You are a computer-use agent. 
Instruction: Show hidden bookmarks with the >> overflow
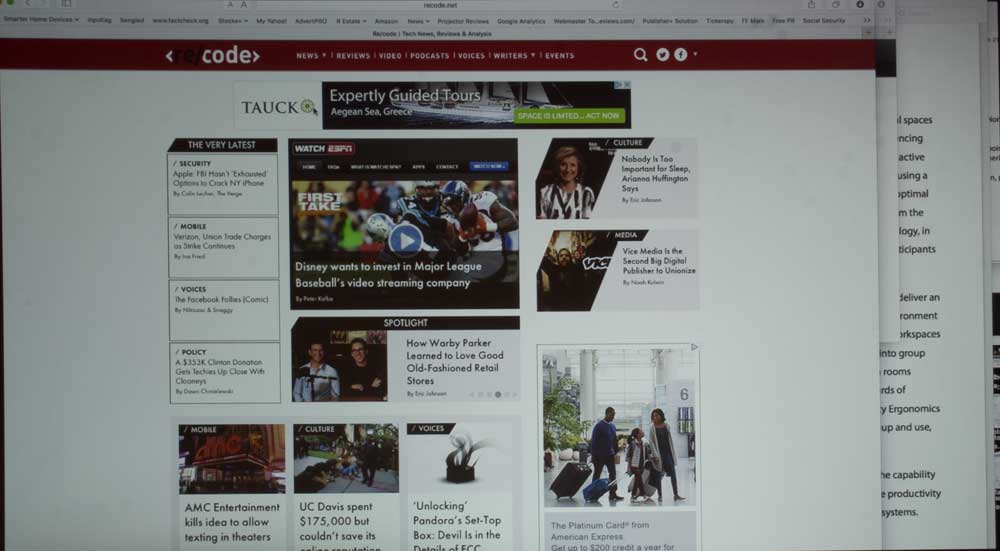pos(867,20)
